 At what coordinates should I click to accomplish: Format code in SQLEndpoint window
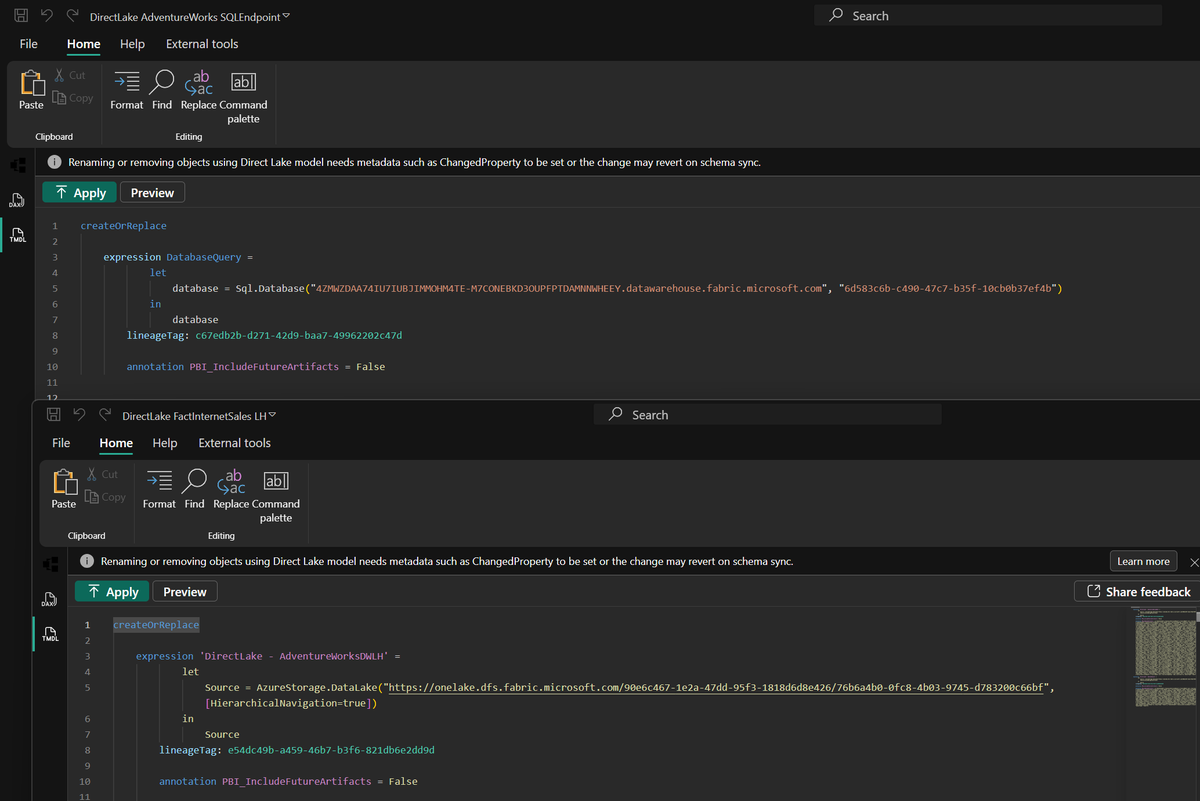click(127, 90)
